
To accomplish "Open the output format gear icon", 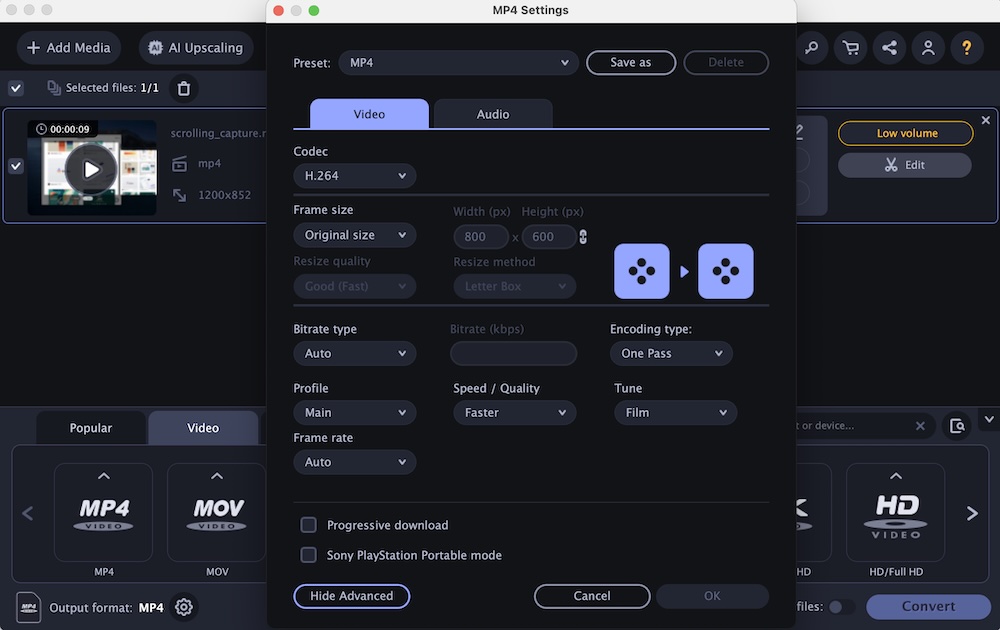I will pos(183,607).
